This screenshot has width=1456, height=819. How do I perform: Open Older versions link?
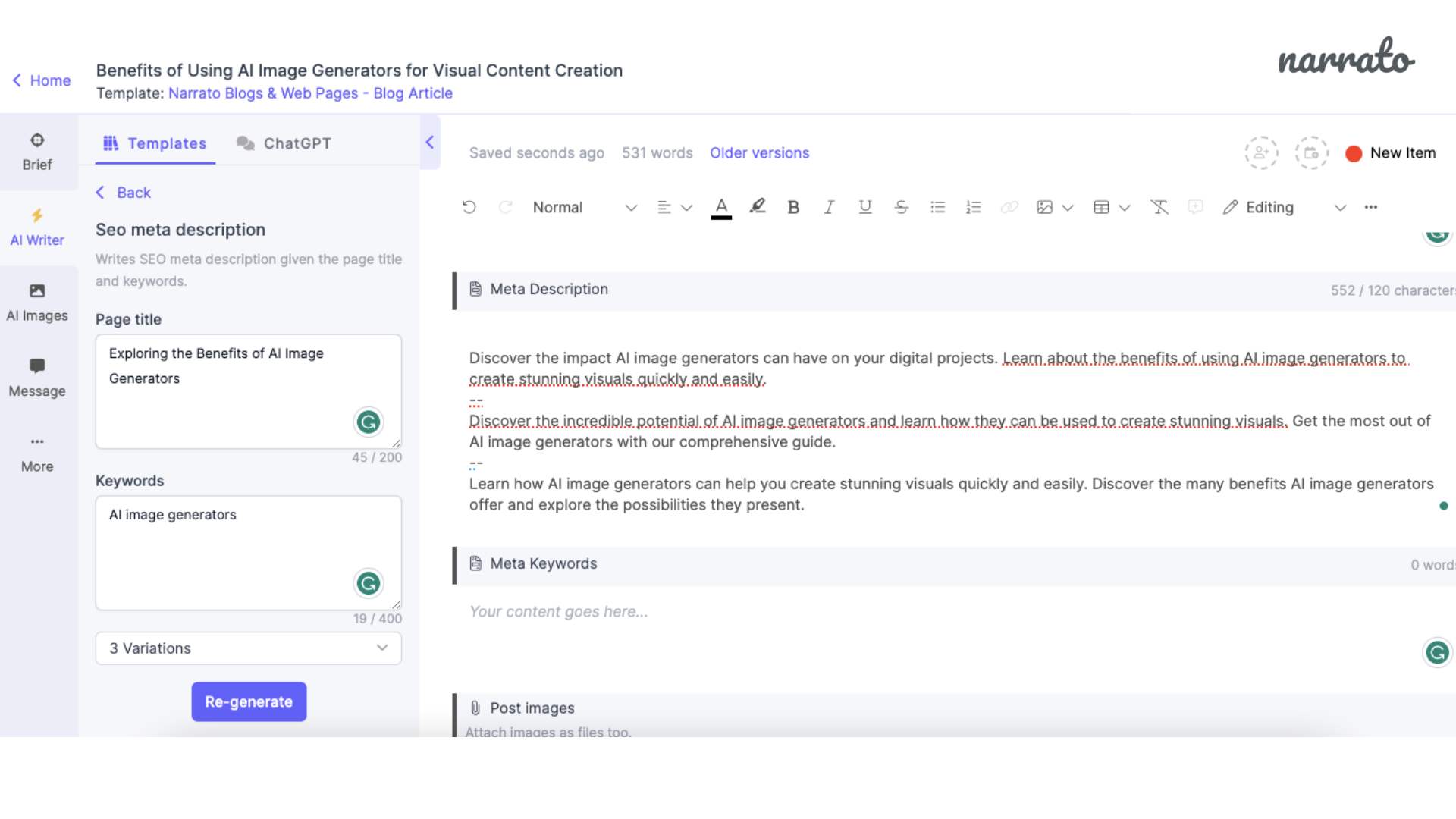pyautogui.click(x=759, y=153)
